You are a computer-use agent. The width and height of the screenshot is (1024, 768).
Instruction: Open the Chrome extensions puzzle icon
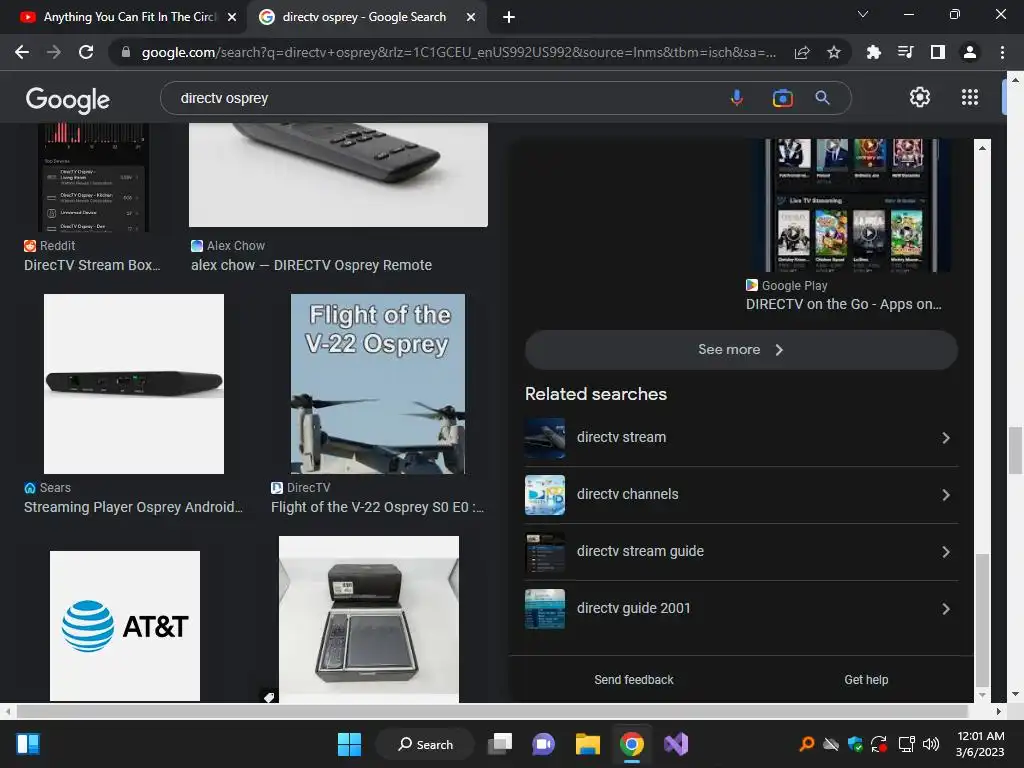click(x=873, y=52)
